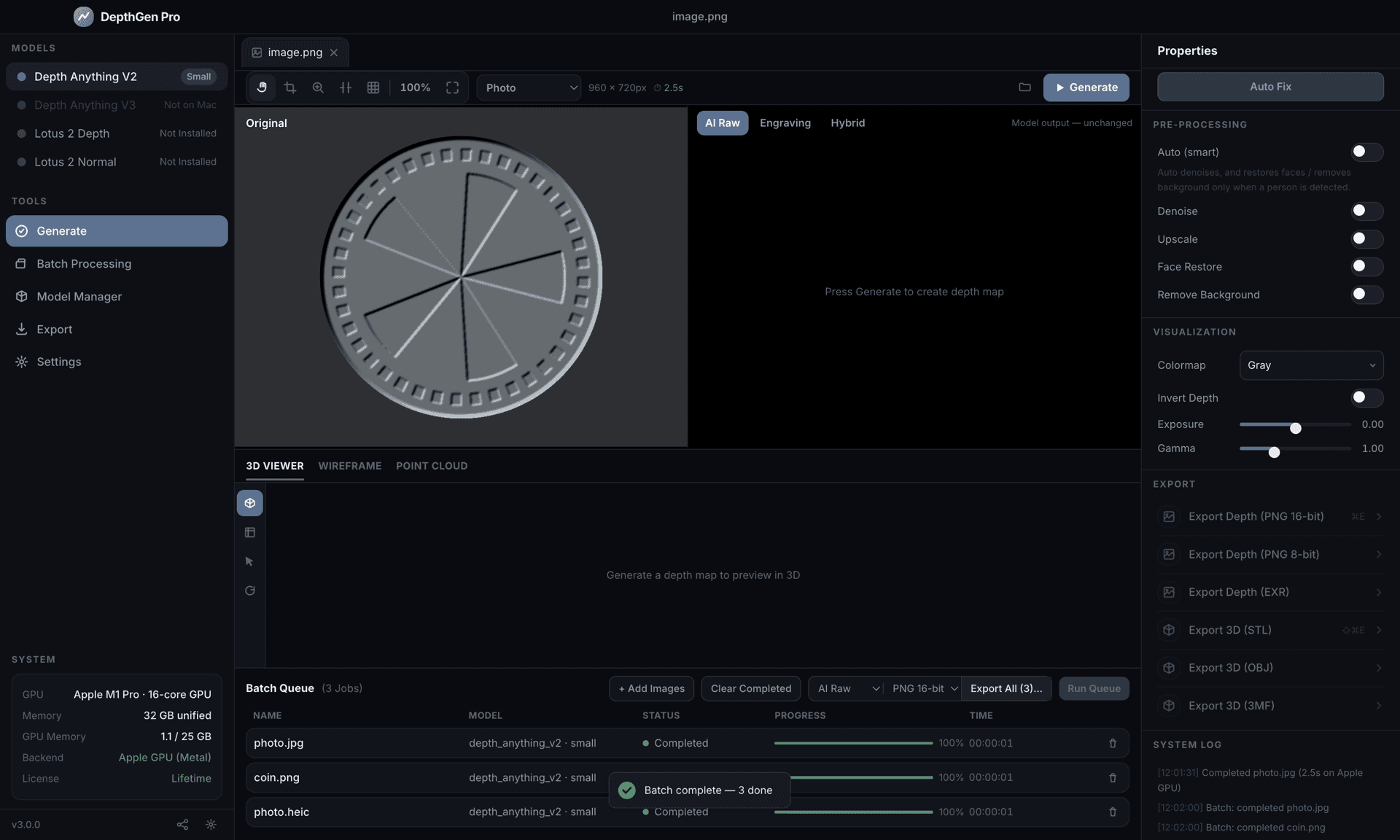This screenshot has width=1400, height=840.
Task: Enable the Upscale switch
Action: [x=1366, y=238]
